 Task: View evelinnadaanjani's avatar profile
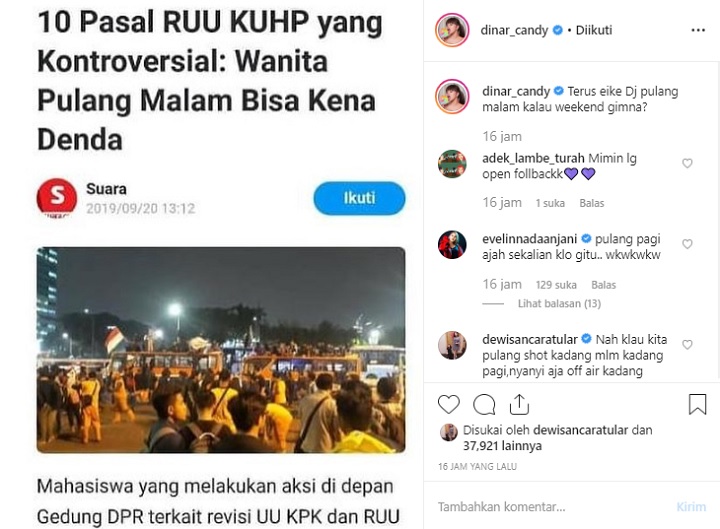(452, 245)
